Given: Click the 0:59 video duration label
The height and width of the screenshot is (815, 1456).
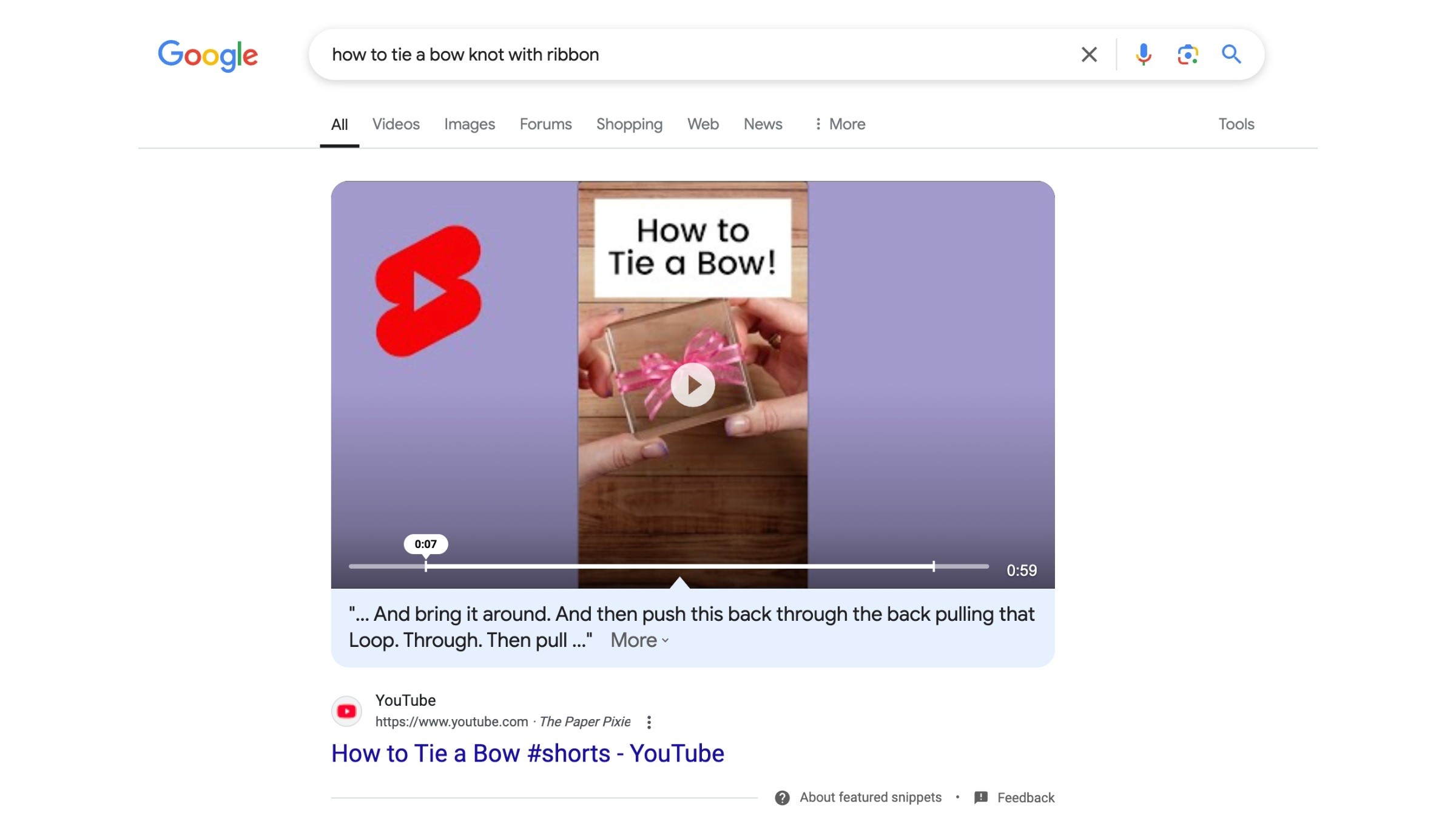Looking at the screenshot, I should [x=1022, y=570].
